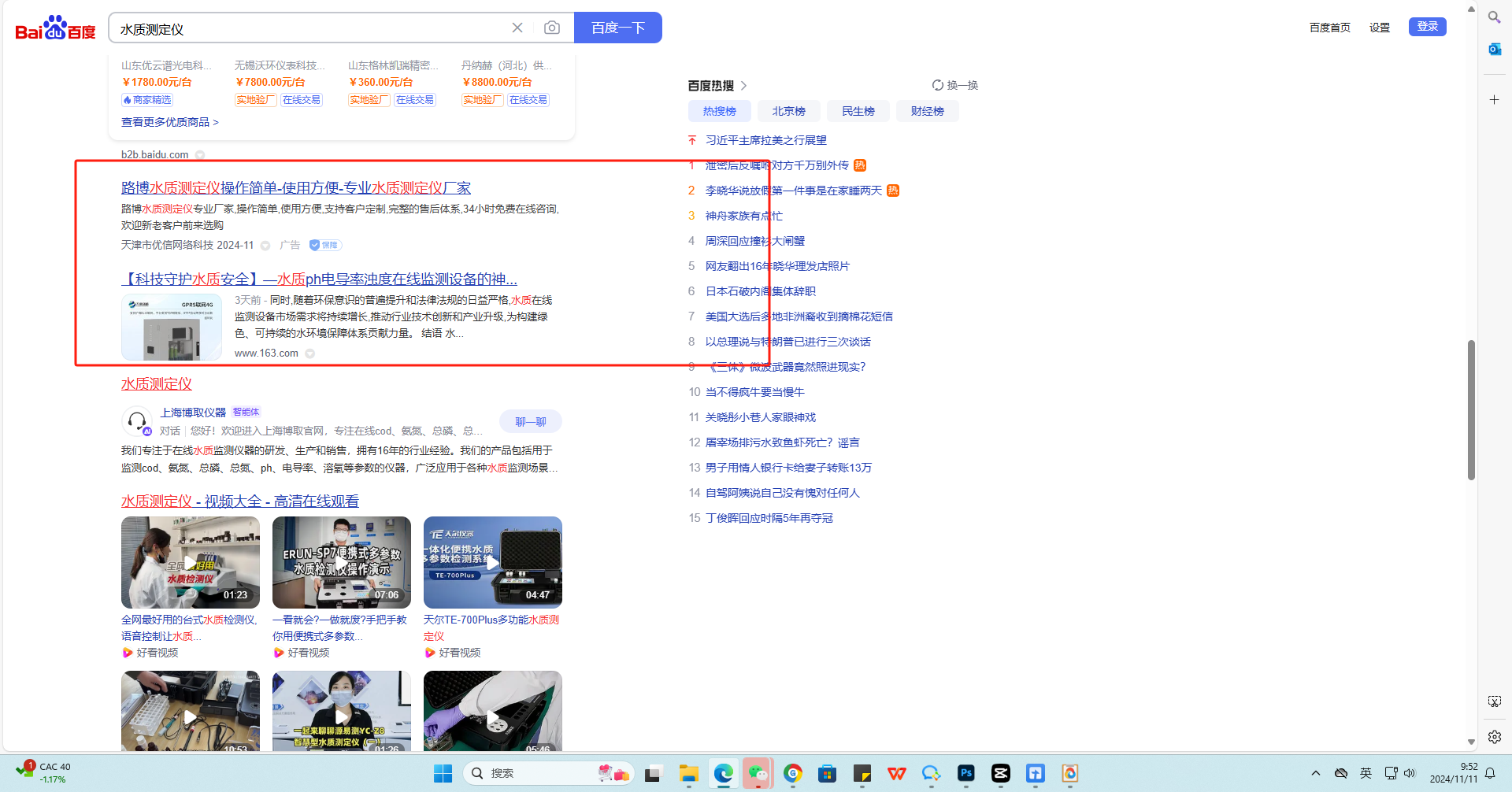The width and height of the screenshot is (1512, 792).
Task: Click the 商家精选 tag
Action: (147, 100)
